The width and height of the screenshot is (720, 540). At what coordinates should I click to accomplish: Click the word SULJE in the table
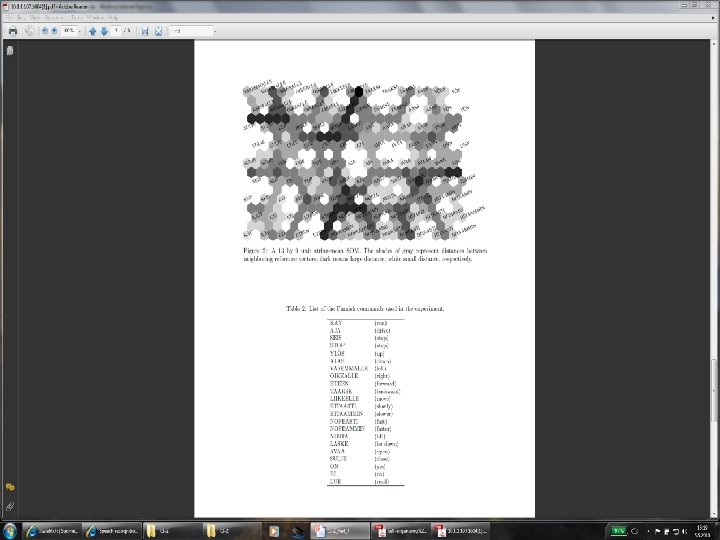point(338,459)
